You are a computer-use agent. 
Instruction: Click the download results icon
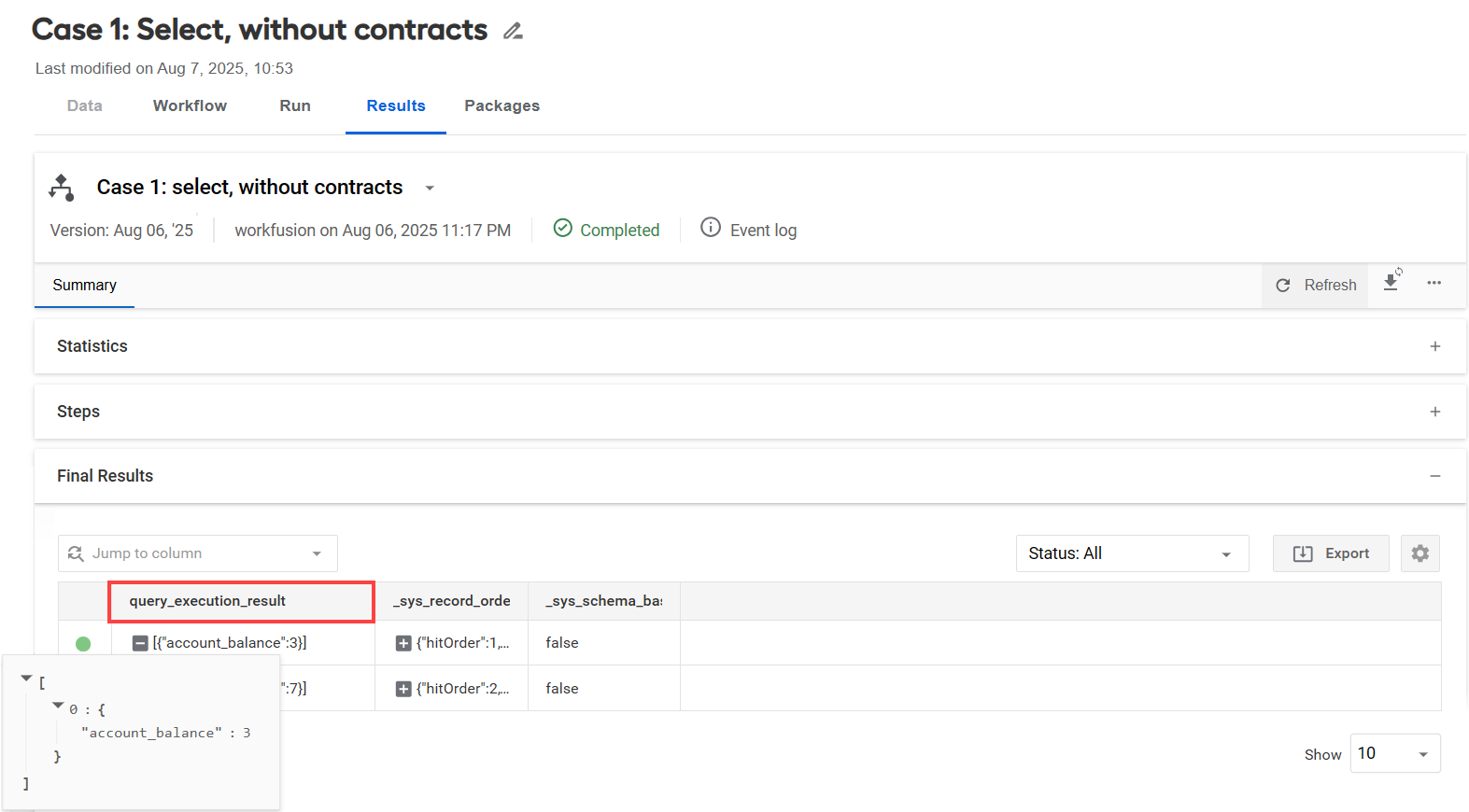1391,280
